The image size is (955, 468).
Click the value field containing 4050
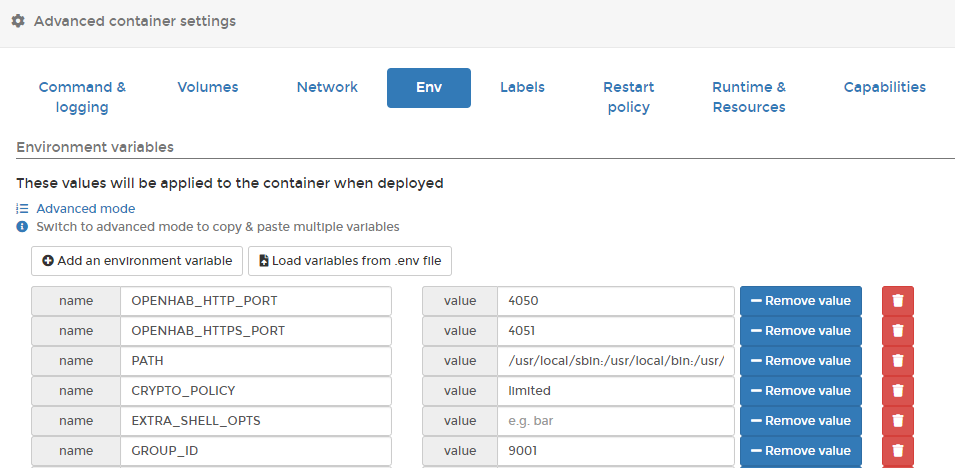pyautogui.click(x=616, y=301)
